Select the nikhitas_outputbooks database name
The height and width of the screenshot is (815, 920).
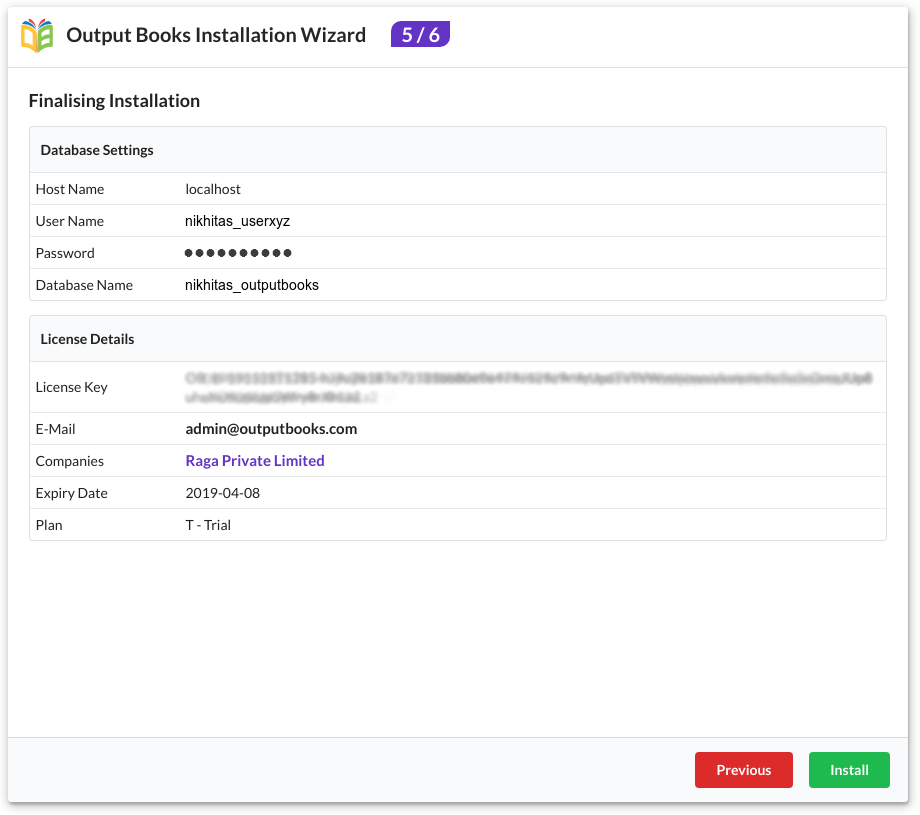252,285
